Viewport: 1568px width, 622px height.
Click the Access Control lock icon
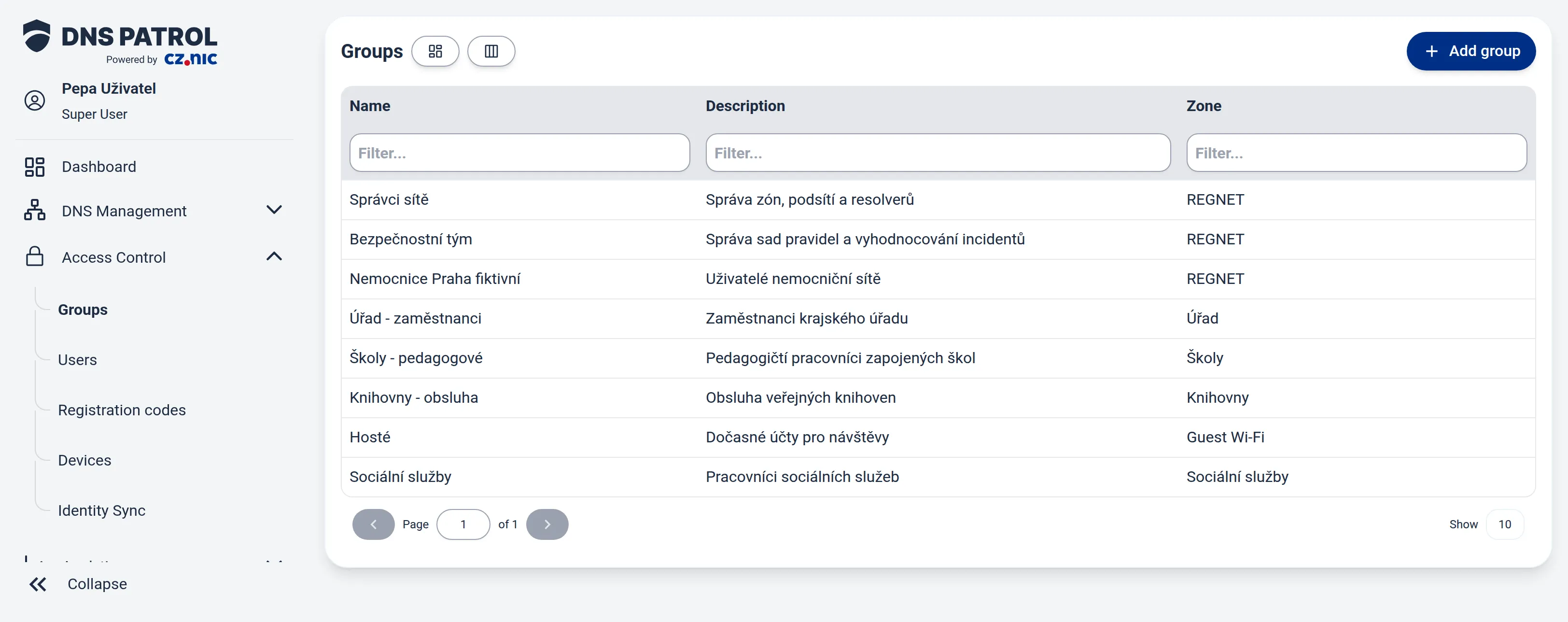tap(35, 256)
